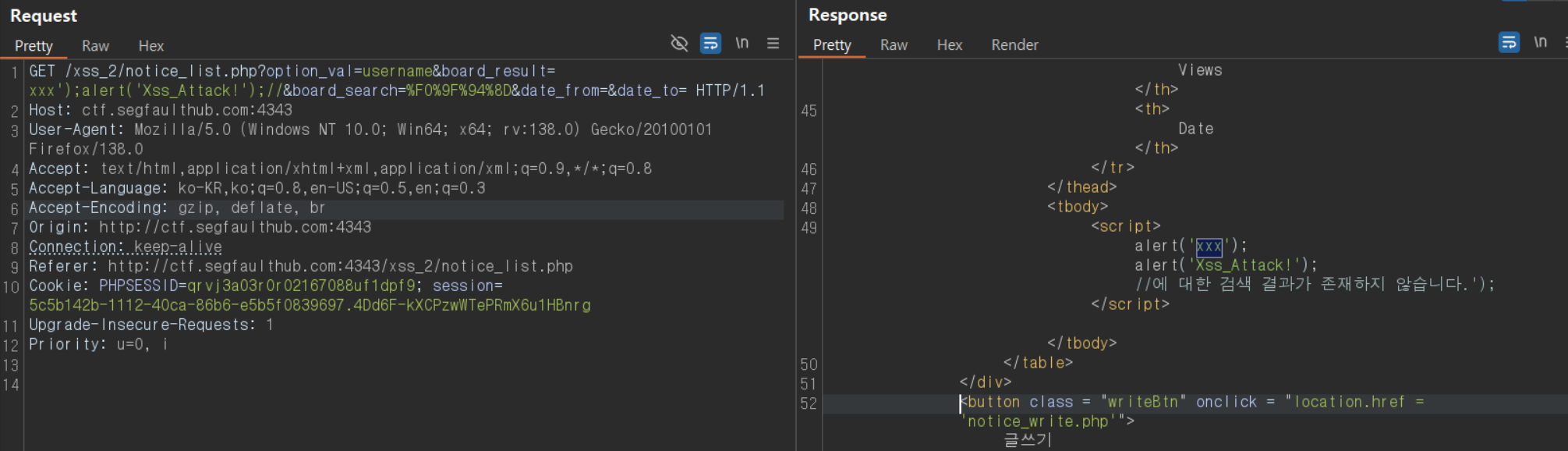The height and width of the screenshot is (451, 1568).
Task: Toggle show non-printable \n in Request panel
Action: click(x=742, y=43)
